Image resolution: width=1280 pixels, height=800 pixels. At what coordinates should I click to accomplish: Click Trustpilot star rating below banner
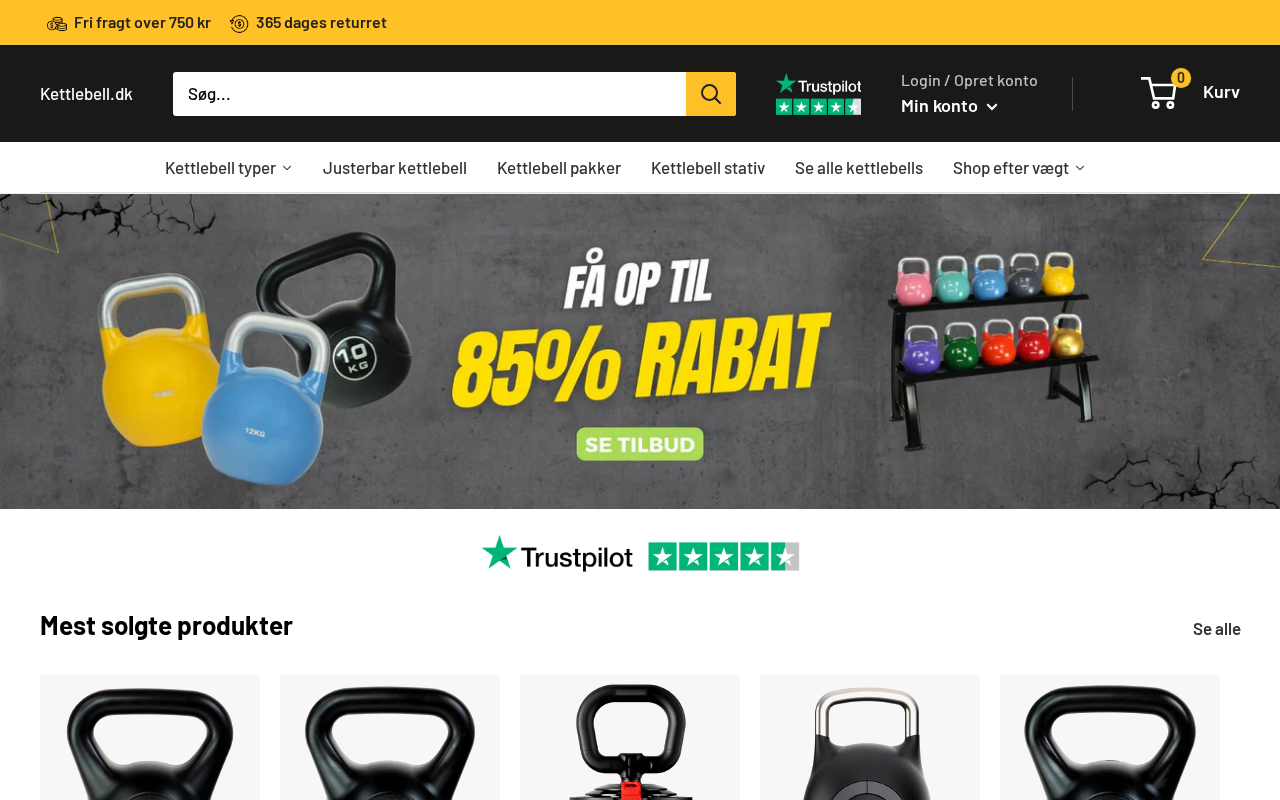pos(724,556)
